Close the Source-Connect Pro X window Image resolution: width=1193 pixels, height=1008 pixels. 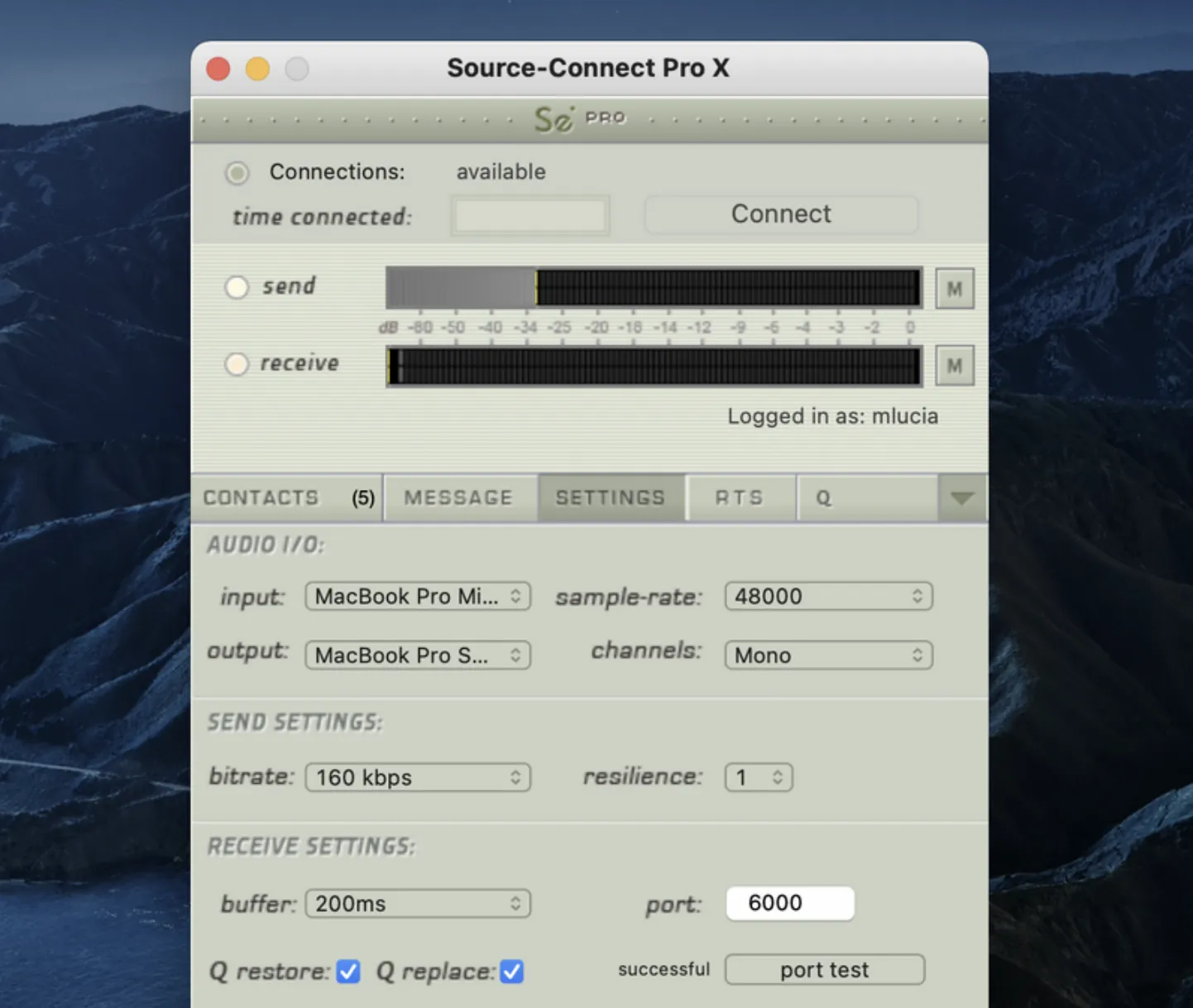(218, 69)
